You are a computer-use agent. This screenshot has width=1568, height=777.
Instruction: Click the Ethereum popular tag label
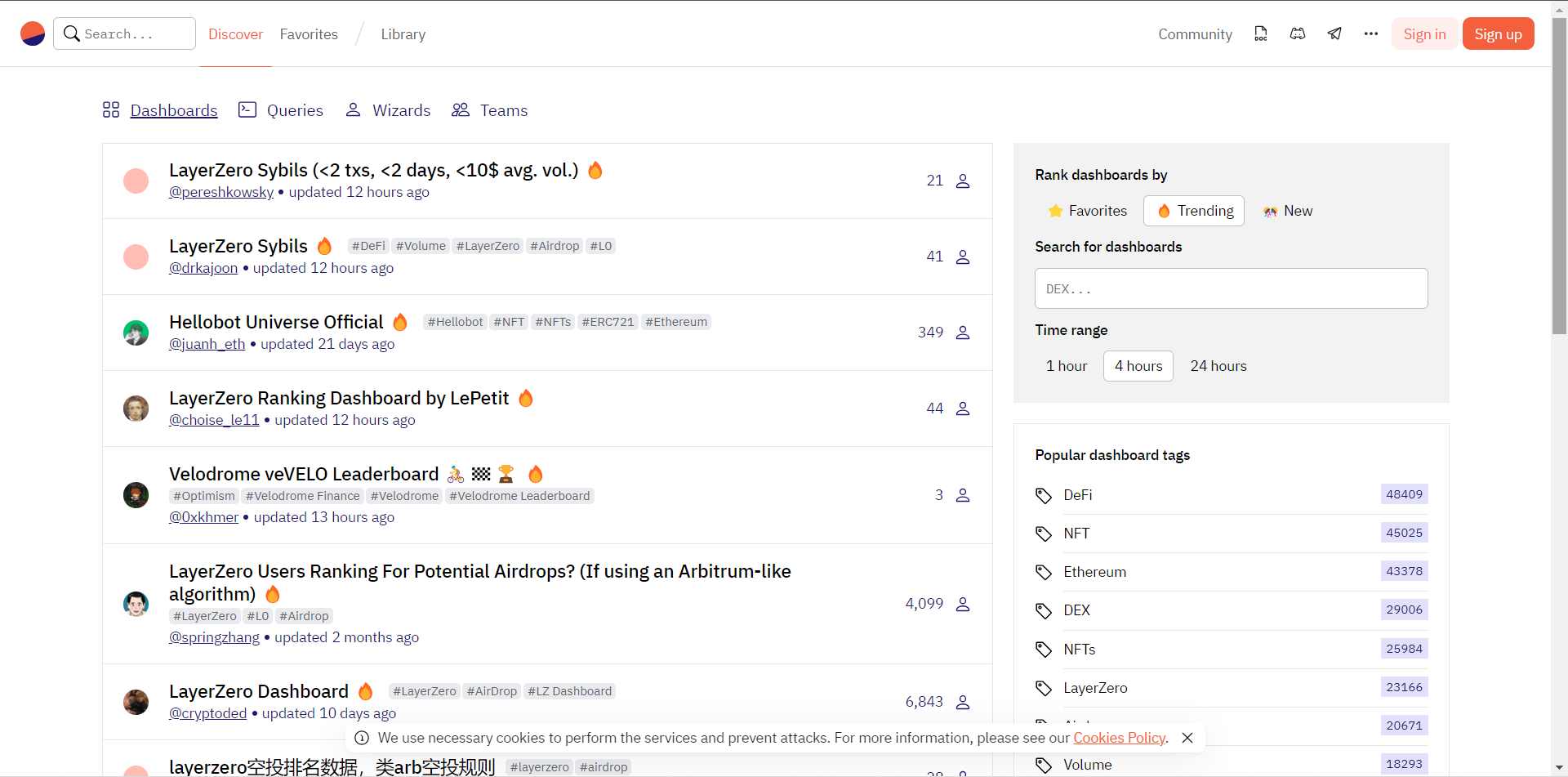click(x=1094, y=572)
